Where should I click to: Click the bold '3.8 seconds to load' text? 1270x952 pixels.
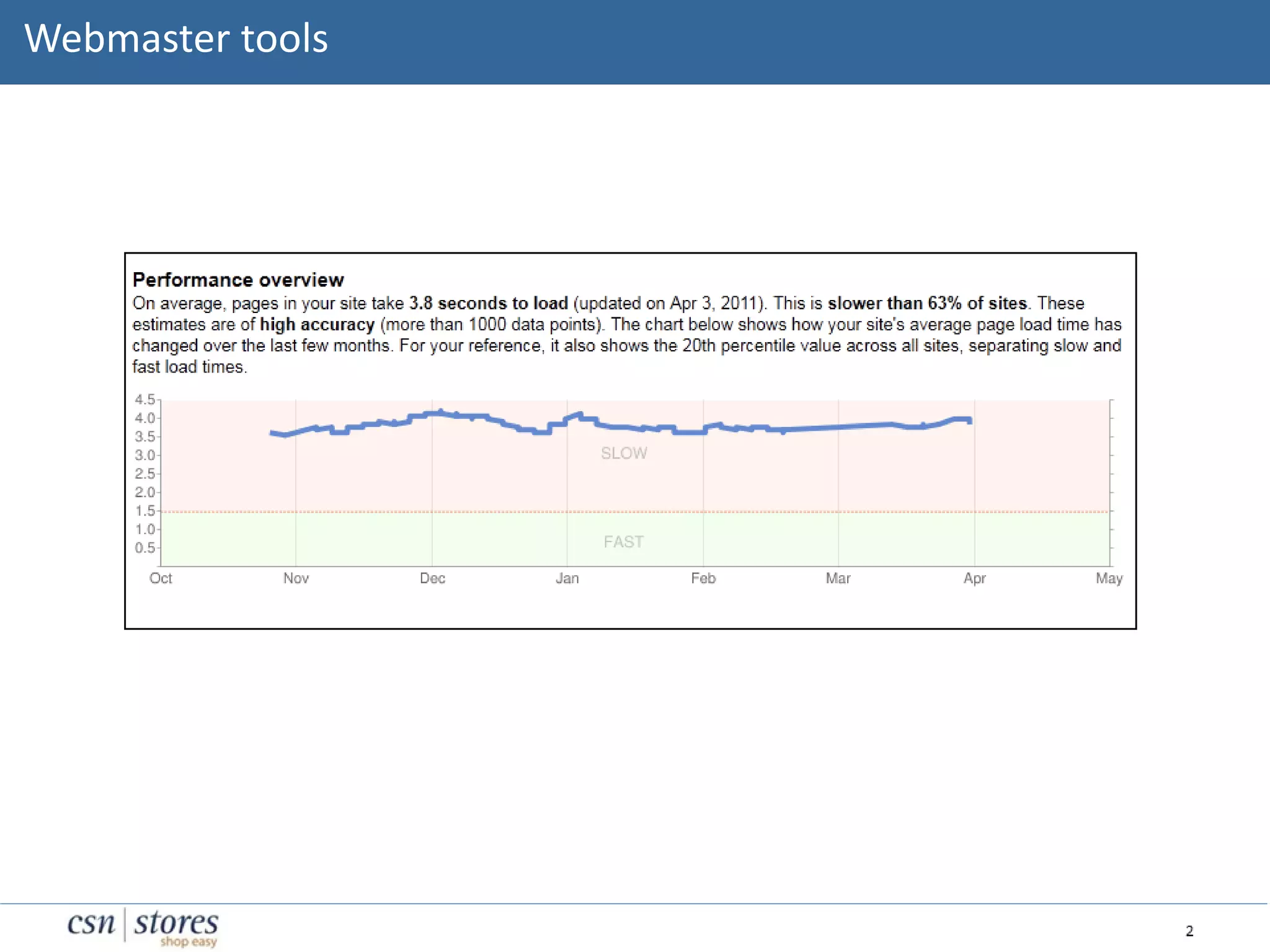(489, 303)
